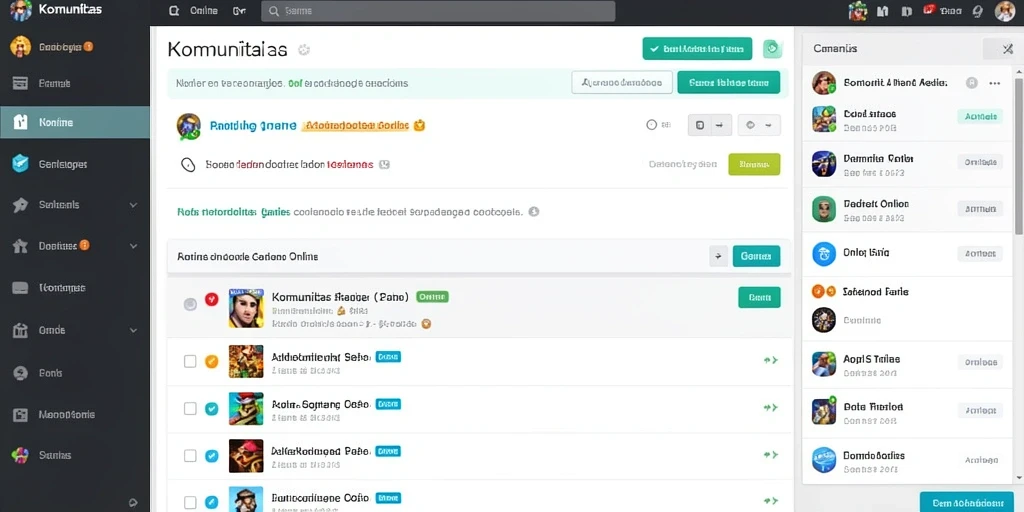The height and width of the screenshot is (512, 1024).
Task: Open the square-icon dropdown button with arrow
Action: (710, 125)
